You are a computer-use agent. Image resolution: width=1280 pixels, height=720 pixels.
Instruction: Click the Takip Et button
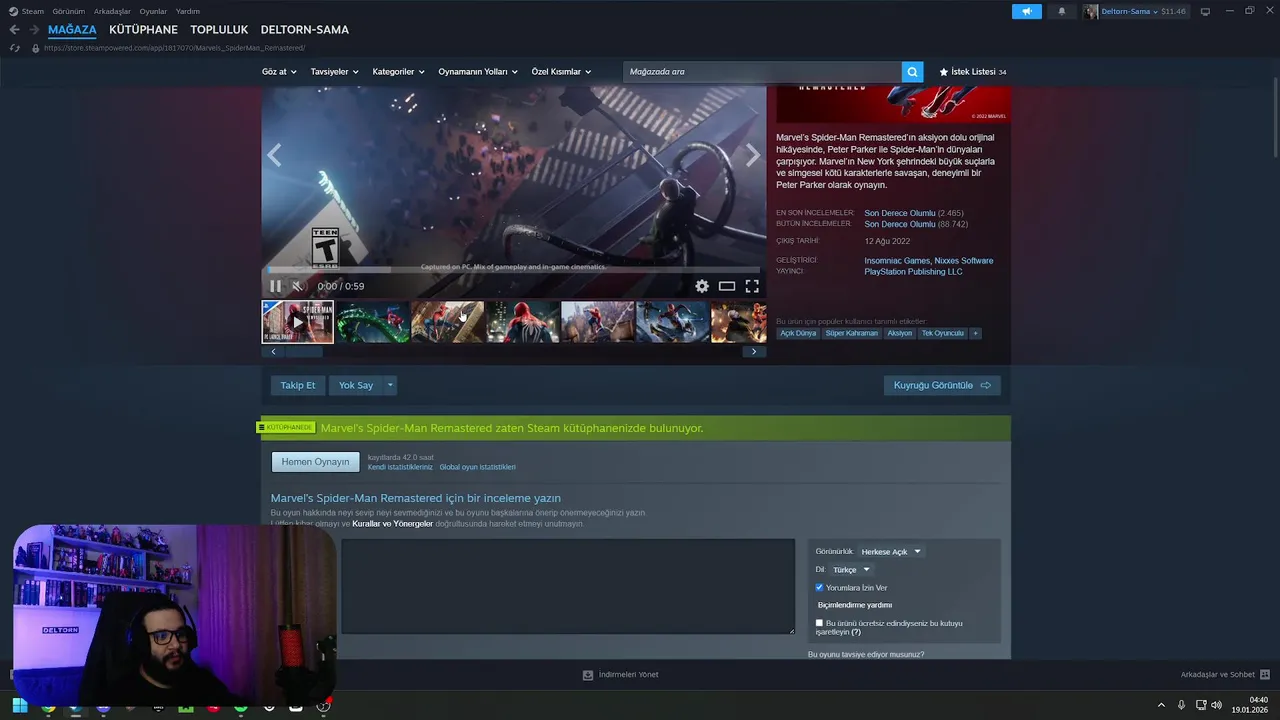(x=298, y=385)
